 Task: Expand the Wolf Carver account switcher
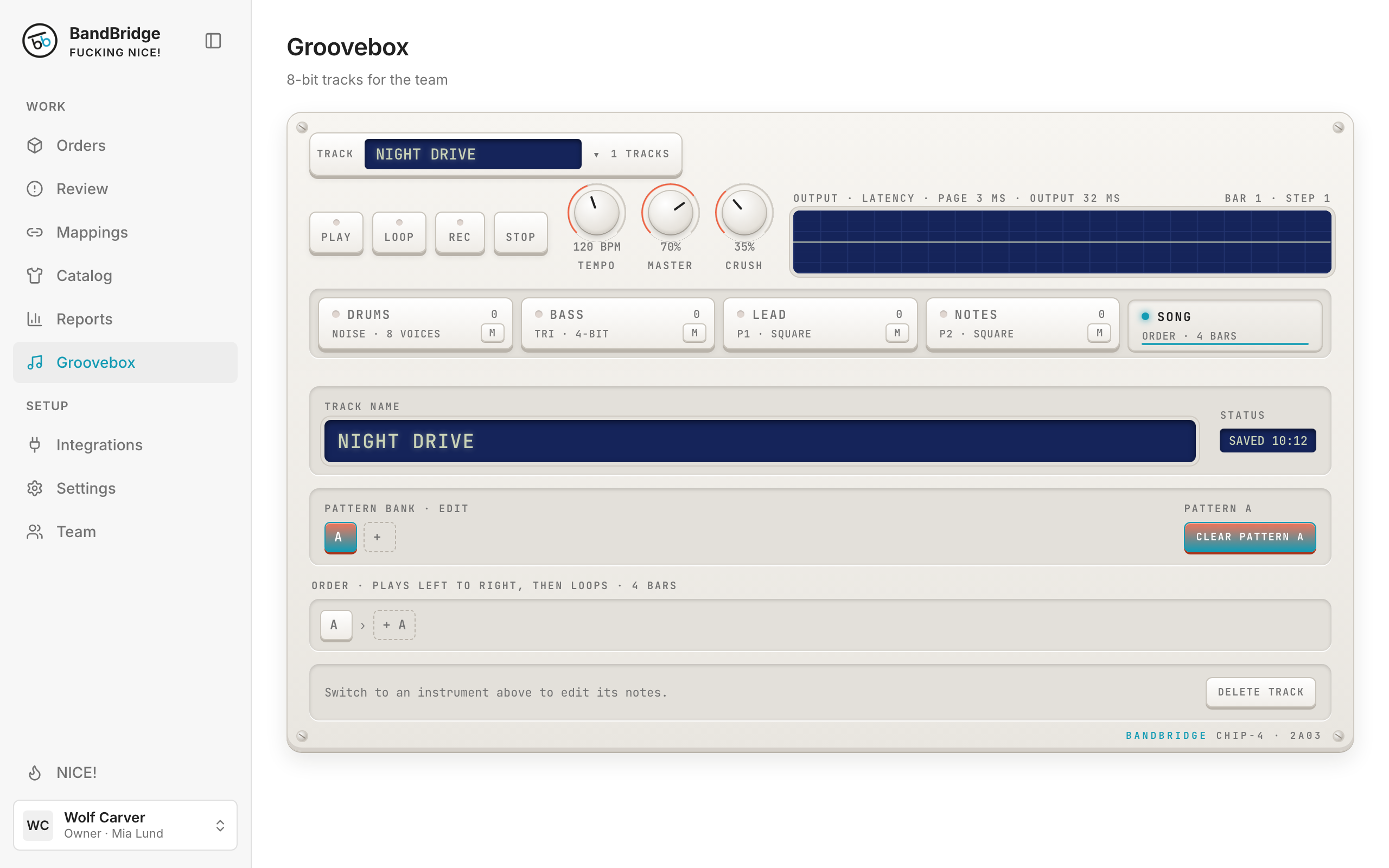pyautogui.click(x=220, y=826)
